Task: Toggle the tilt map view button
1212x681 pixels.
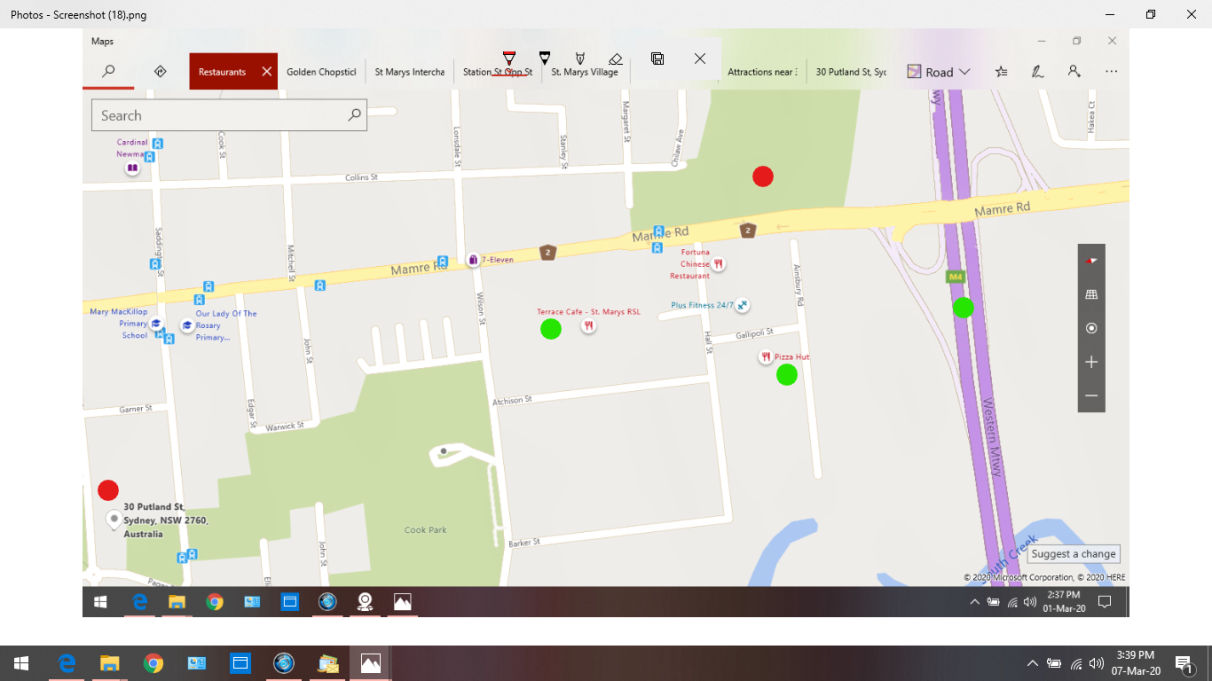Action: click(x=1091, y=295)
